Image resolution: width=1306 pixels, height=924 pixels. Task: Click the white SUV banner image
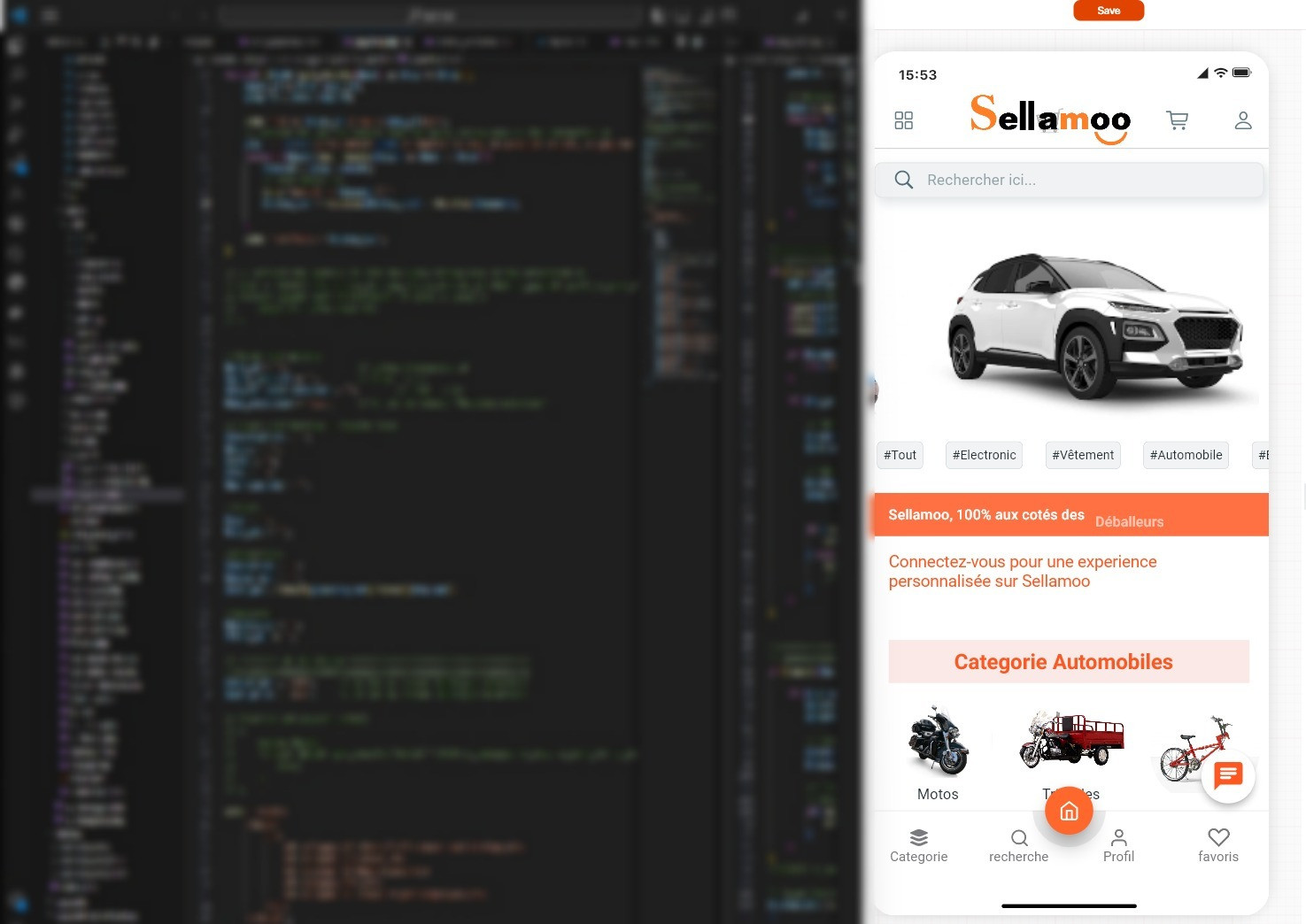click(x=1094, y=326)
